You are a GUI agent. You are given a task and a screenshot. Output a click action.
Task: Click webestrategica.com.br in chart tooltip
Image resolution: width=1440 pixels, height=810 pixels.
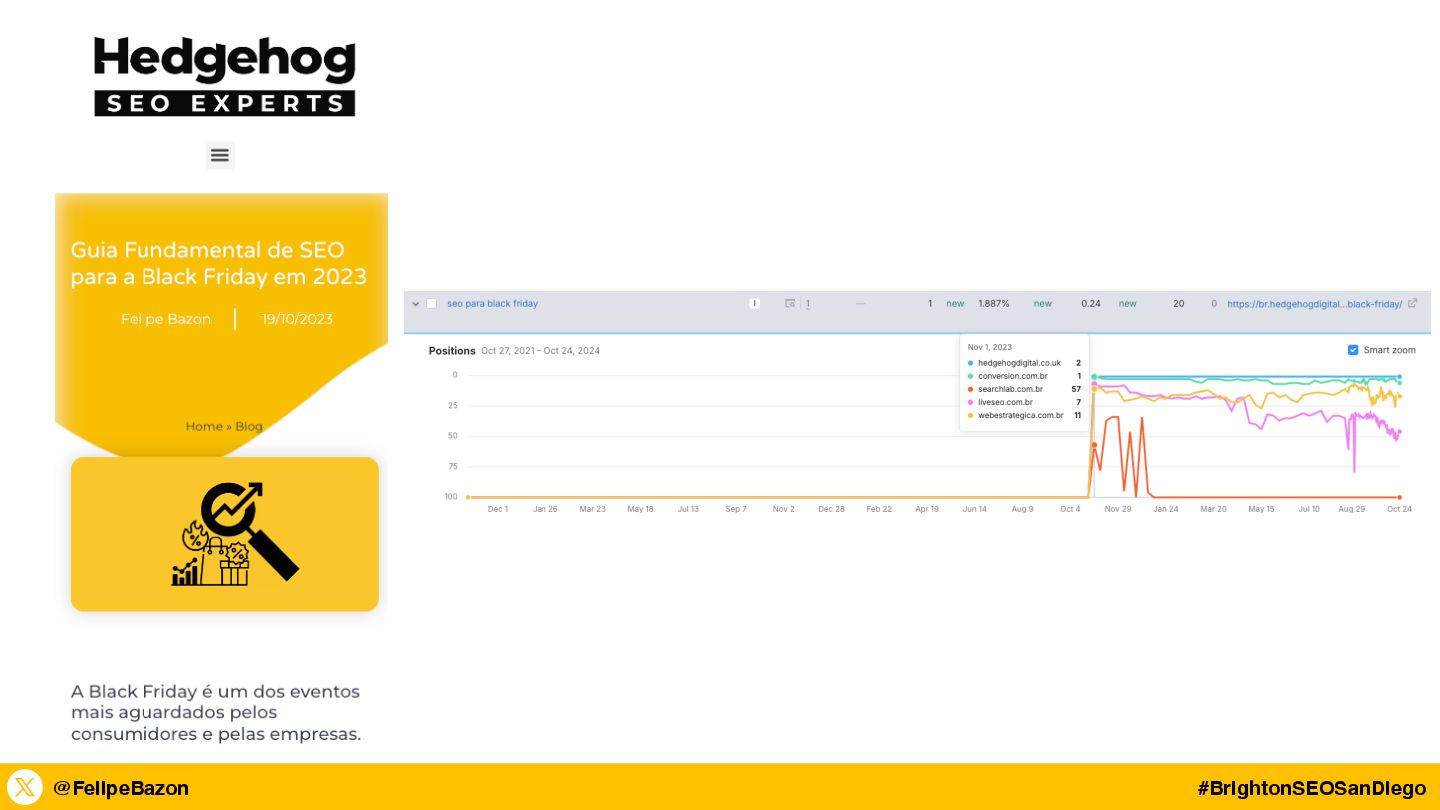[1020, 415]
